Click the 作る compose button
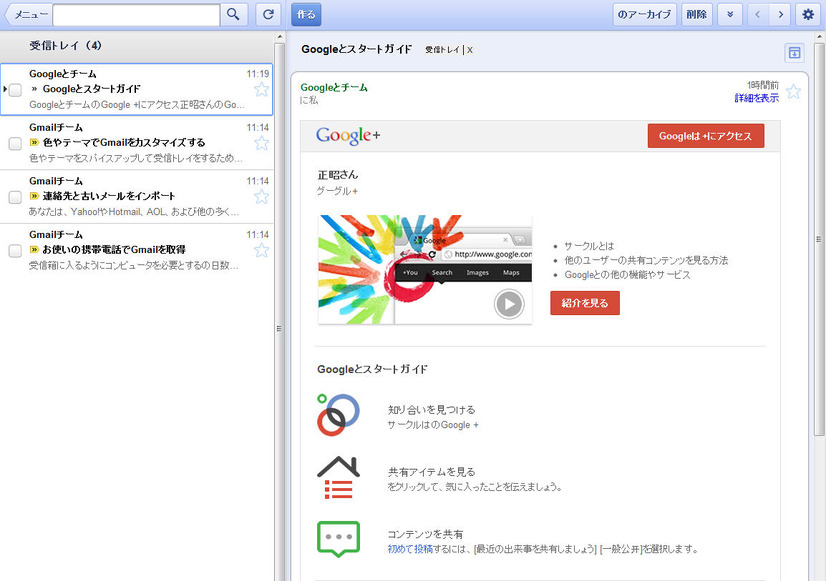 tap(306, 14)
